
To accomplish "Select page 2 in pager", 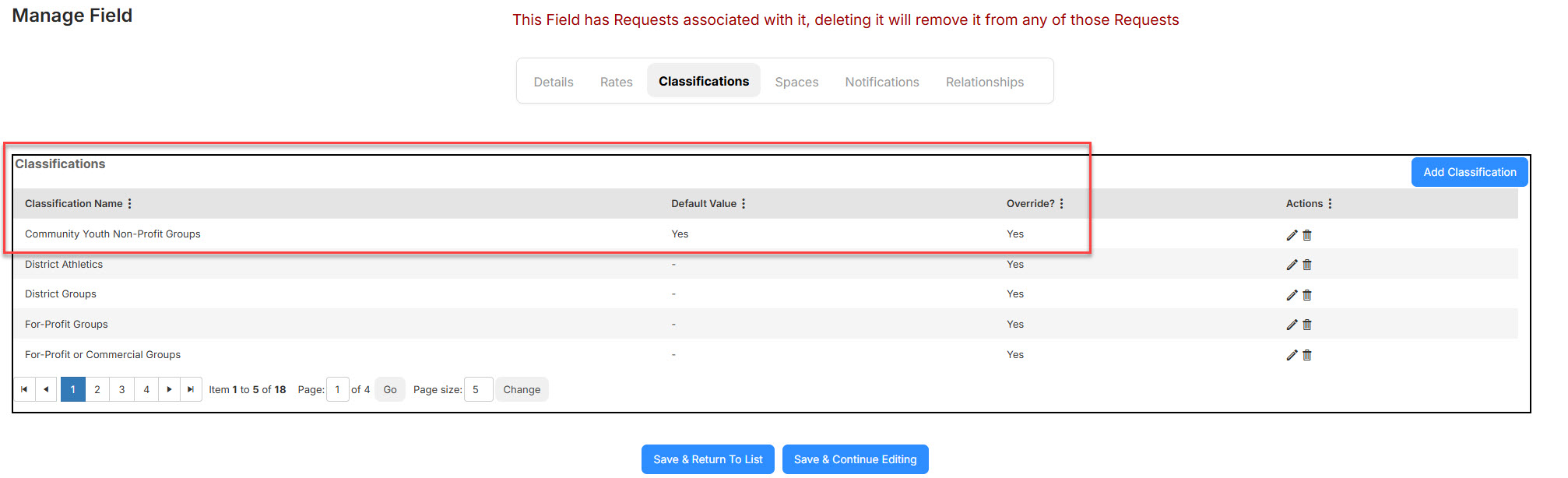I will point(97,389).
